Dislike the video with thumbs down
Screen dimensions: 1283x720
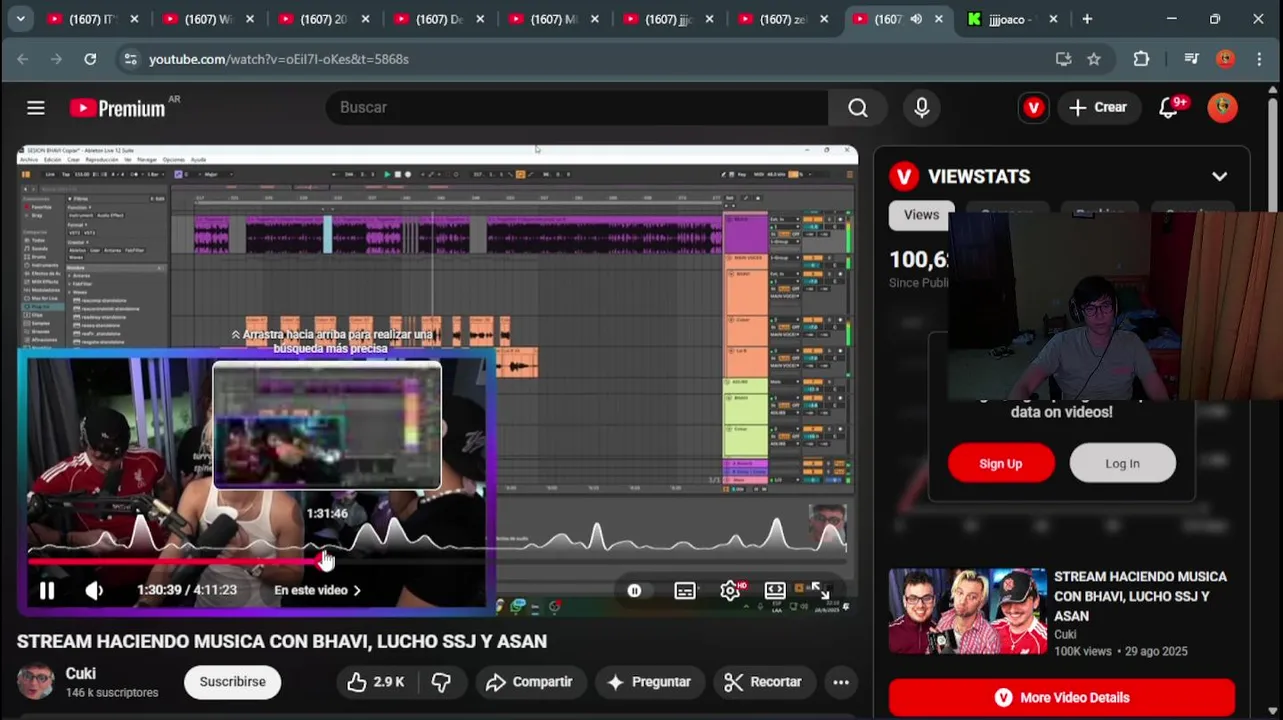click(441, 682)
